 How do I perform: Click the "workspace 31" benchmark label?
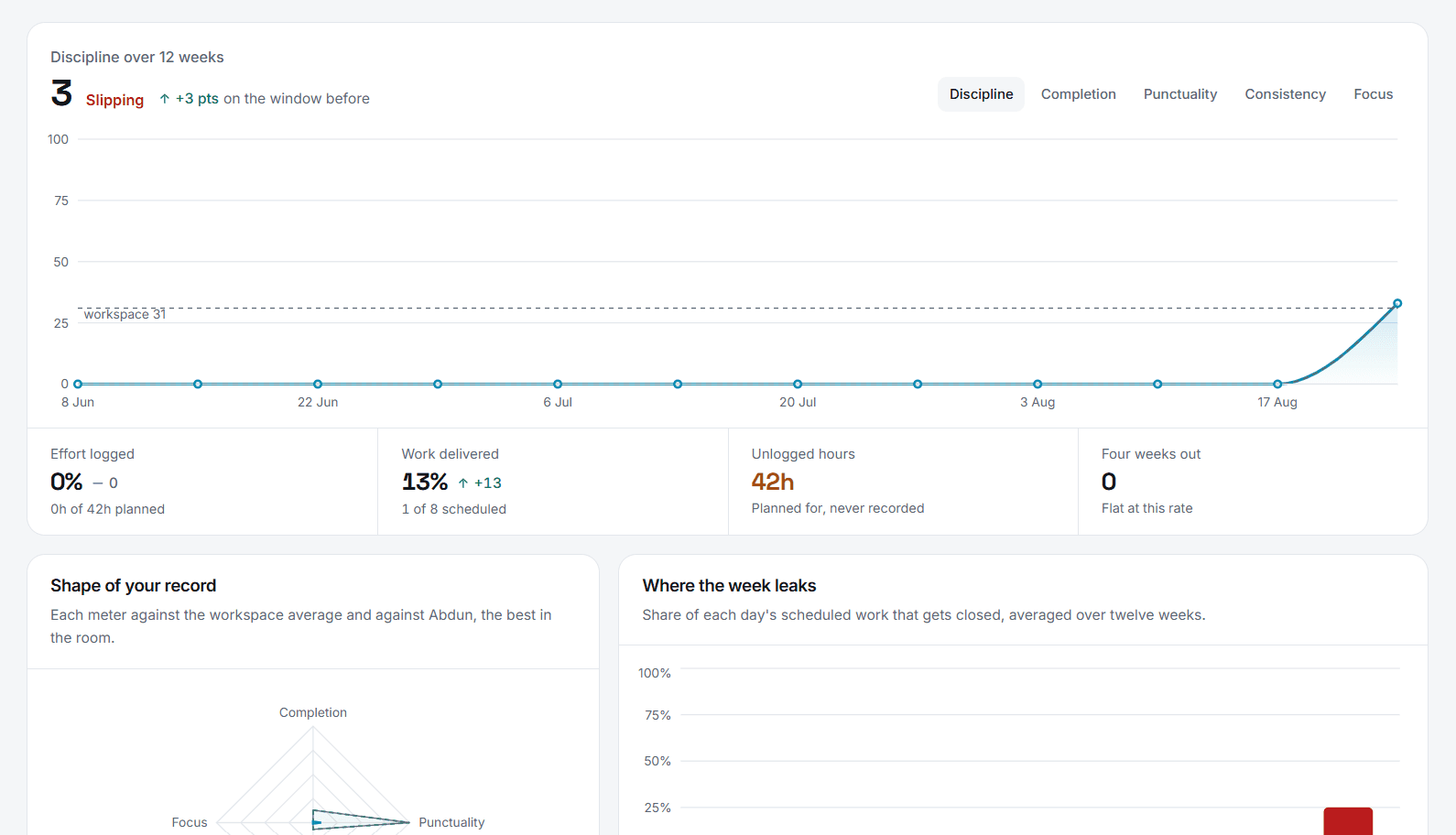pyautogui.click(x=125, y=315)
